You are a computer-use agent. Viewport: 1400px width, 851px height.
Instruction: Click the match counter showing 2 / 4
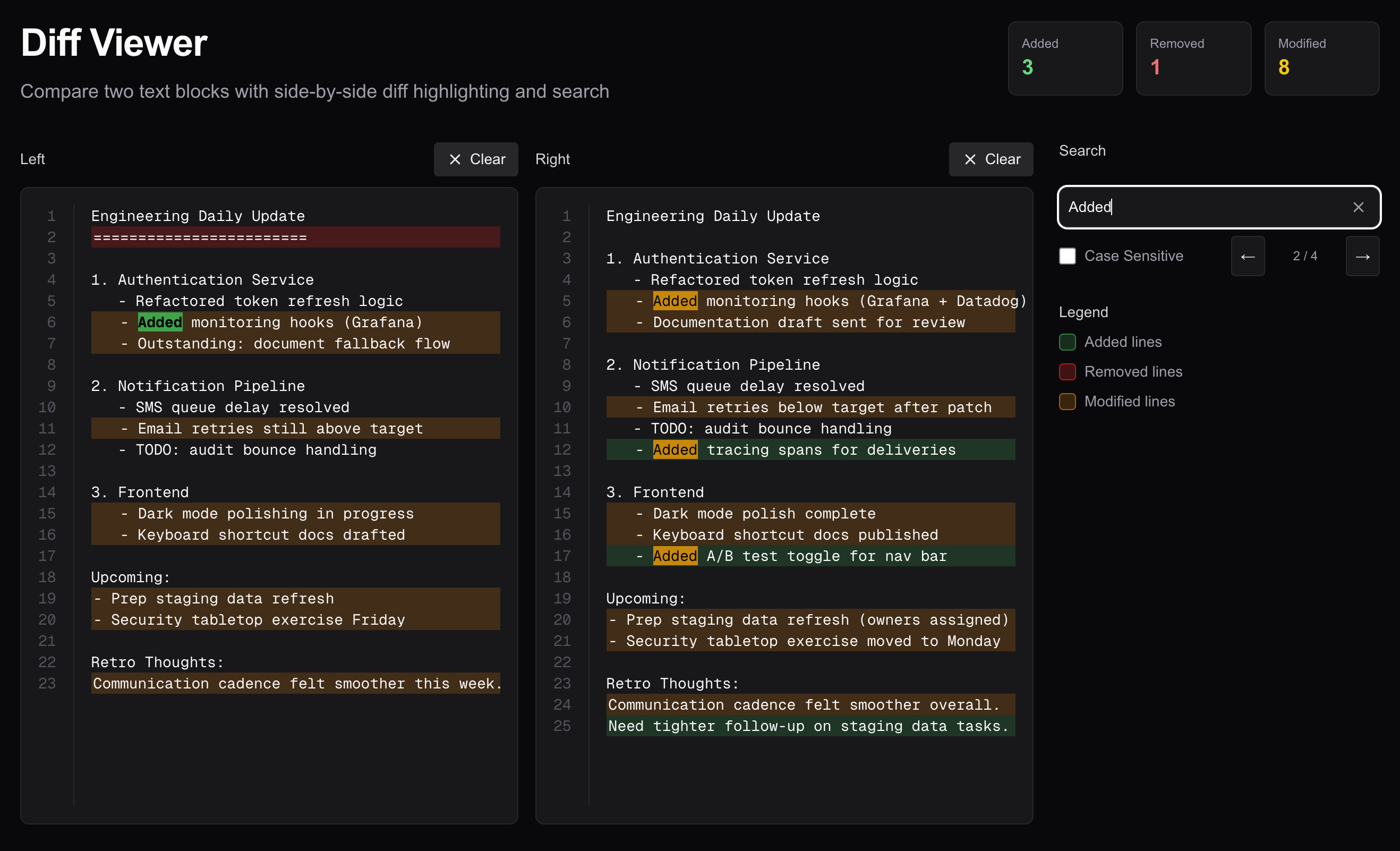1305,256
